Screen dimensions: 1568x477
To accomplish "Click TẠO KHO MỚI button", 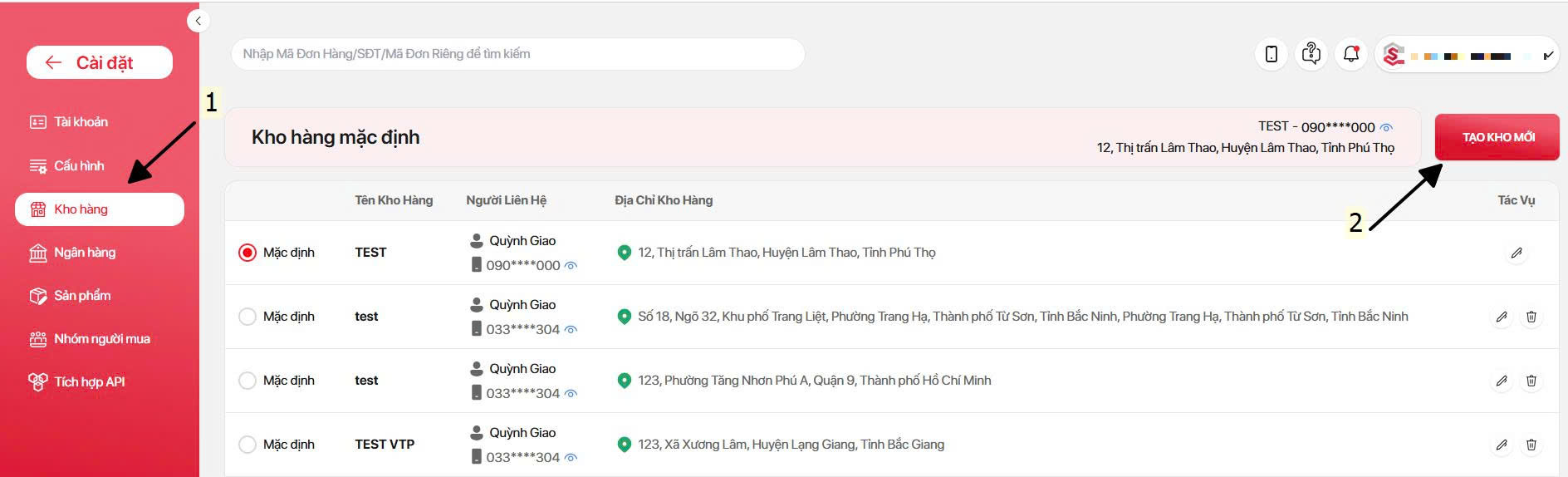I will click(1497, 137).
